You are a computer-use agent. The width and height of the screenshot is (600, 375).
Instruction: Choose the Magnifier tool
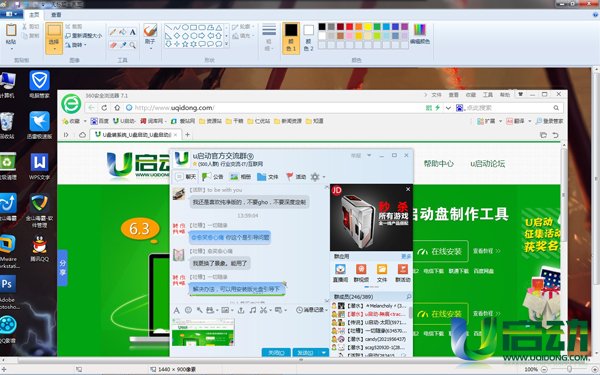pyautogui.click(x=132, y=45)
